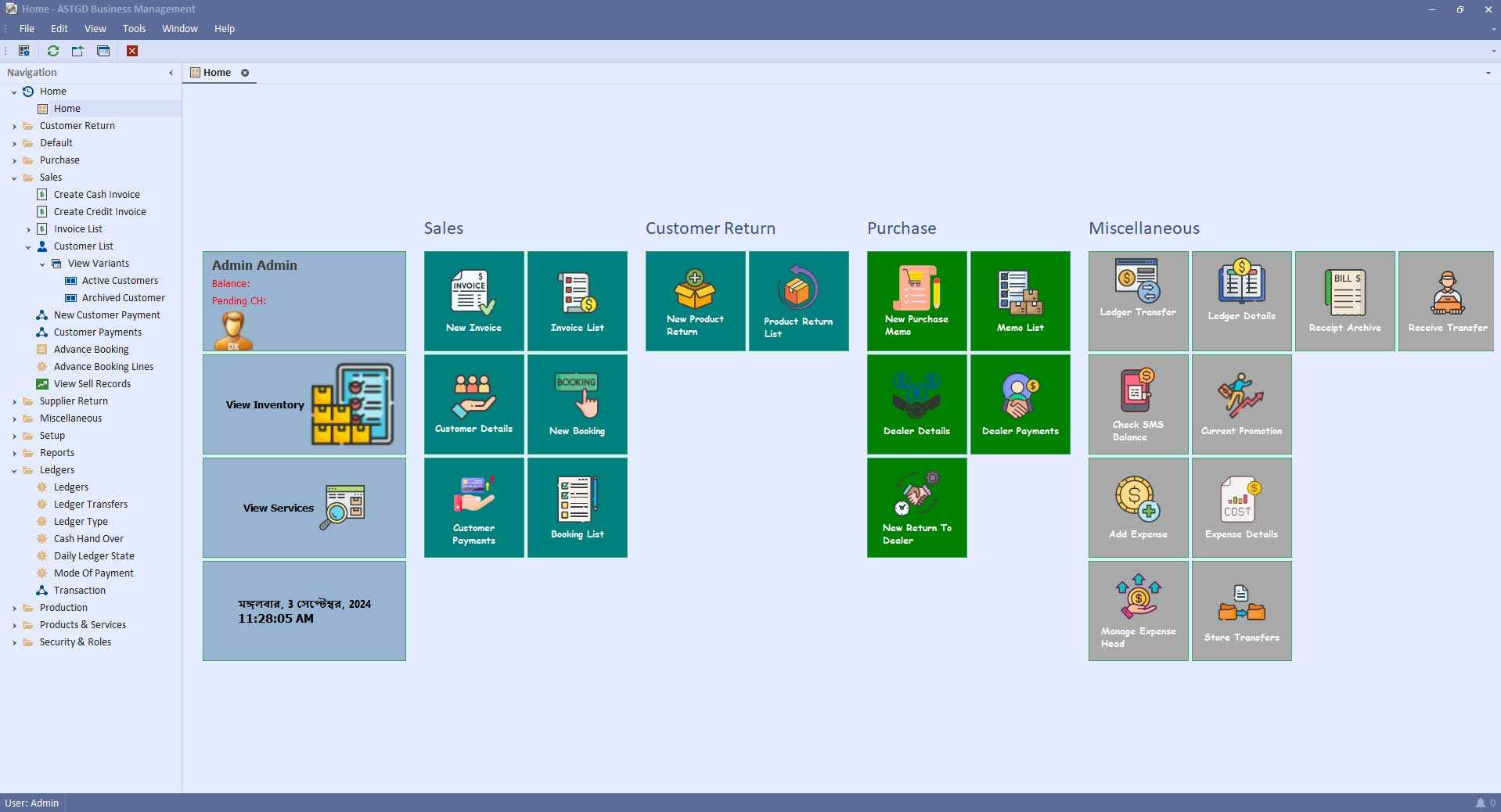Image resolution: width=1501 pixels, height=812 pixels.
Task: Open the Ledger Transfer tile
Action: [x=1138, y=301]
